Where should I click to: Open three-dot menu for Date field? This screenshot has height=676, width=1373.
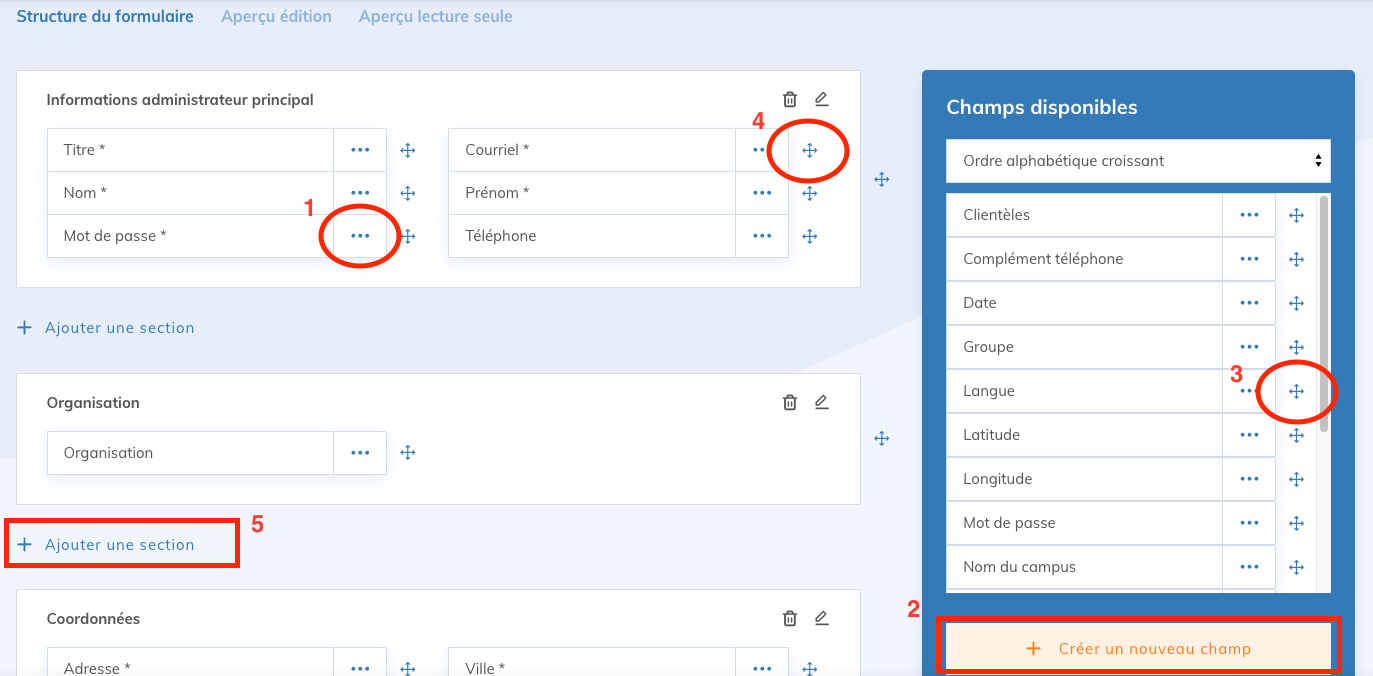1249,303
